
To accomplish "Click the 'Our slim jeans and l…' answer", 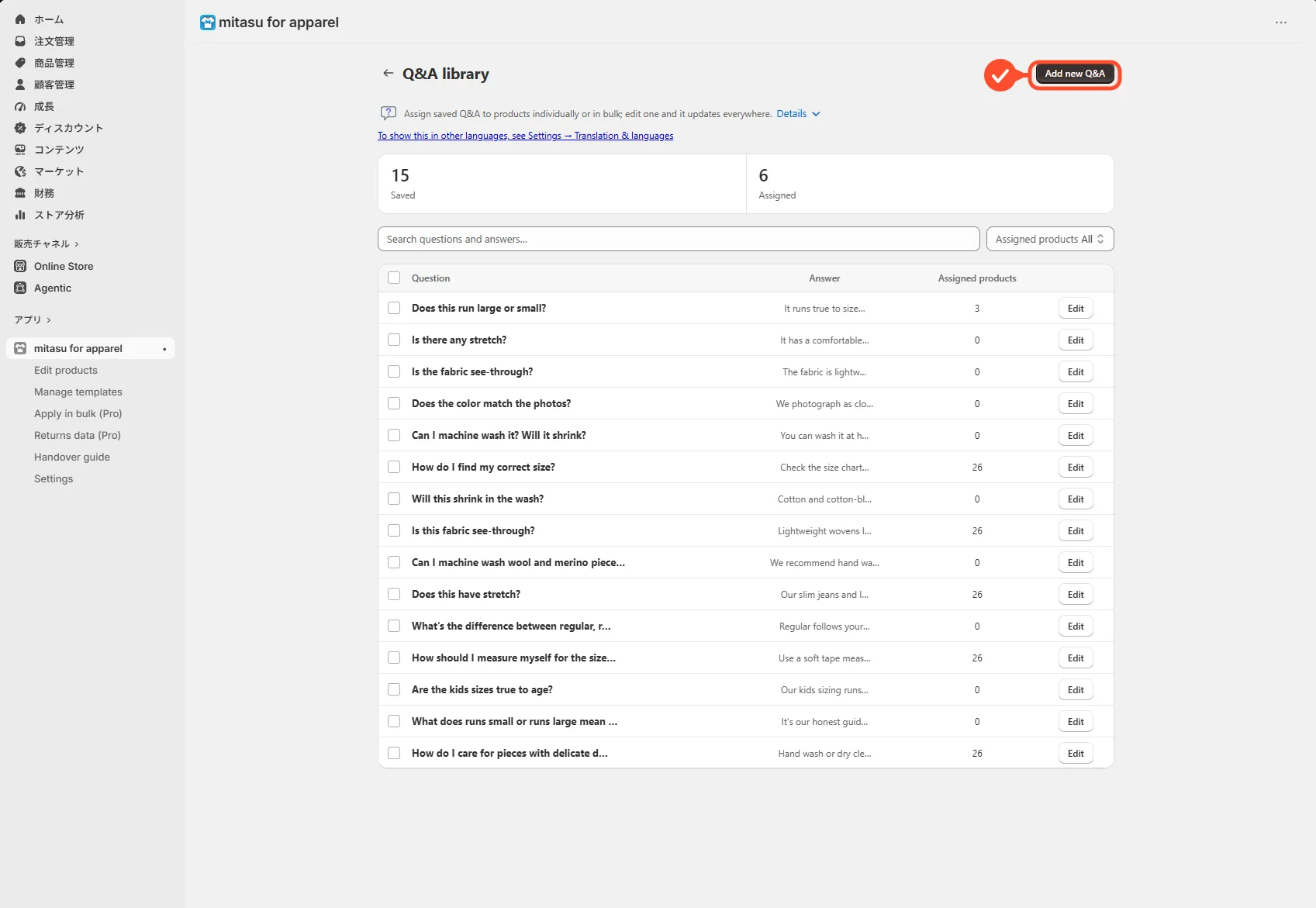I will (x=824, y=595).
